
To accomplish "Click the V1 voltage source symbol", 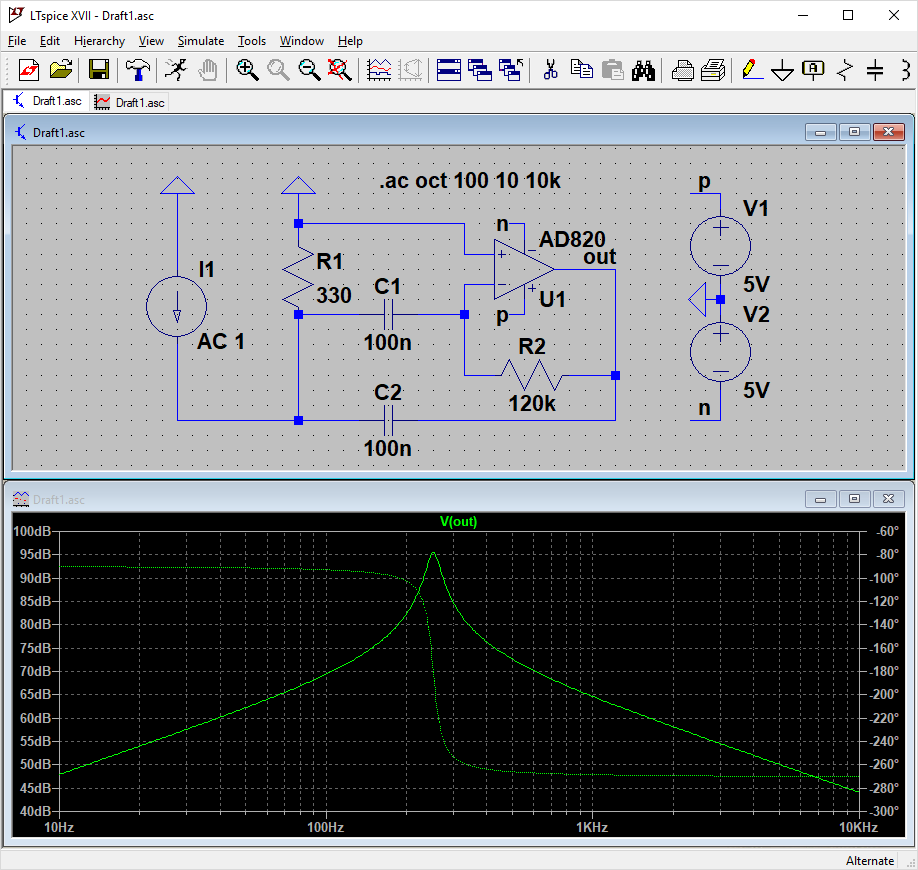I will pos(720,246).
